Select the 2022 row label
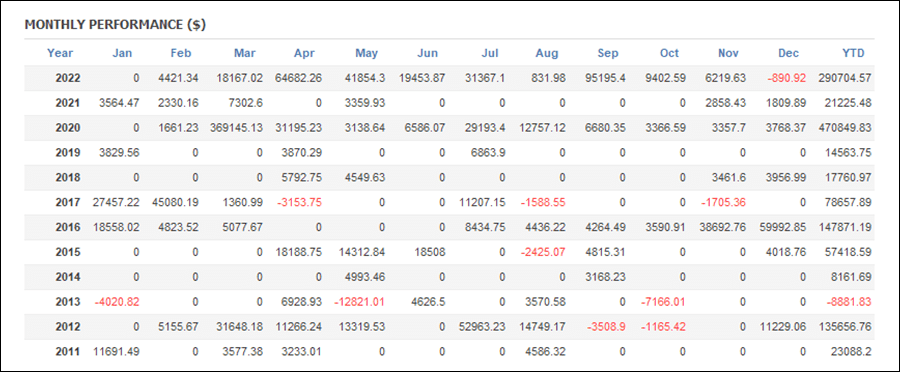Viewport: 900px width, 372px height. (68, 79)
